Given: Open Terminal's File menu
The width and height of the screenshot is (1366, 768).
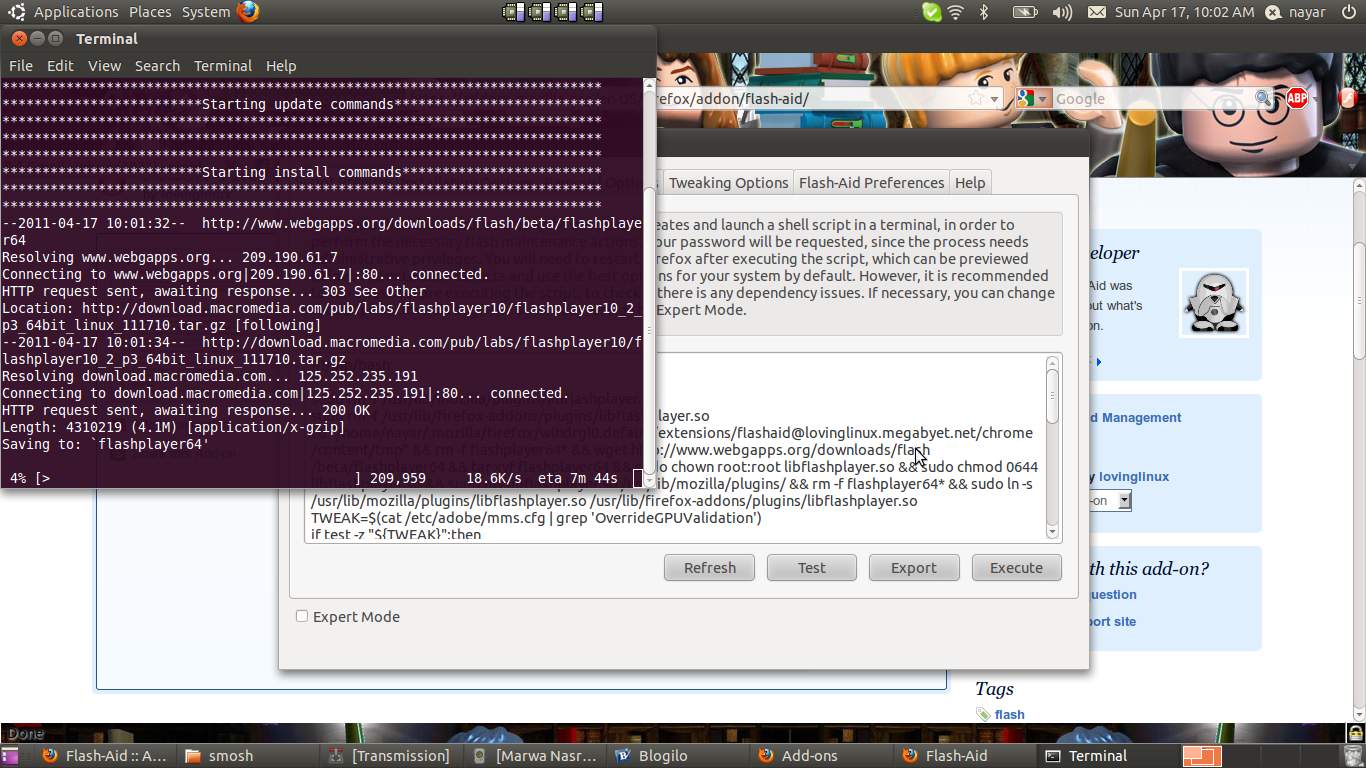Looking at the screenshot, I should tap(20, 65).
